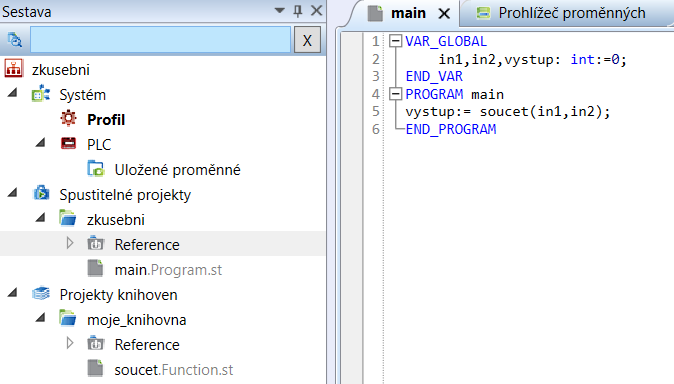
Task: Click the Systém node icon
Action: (41, 93)
